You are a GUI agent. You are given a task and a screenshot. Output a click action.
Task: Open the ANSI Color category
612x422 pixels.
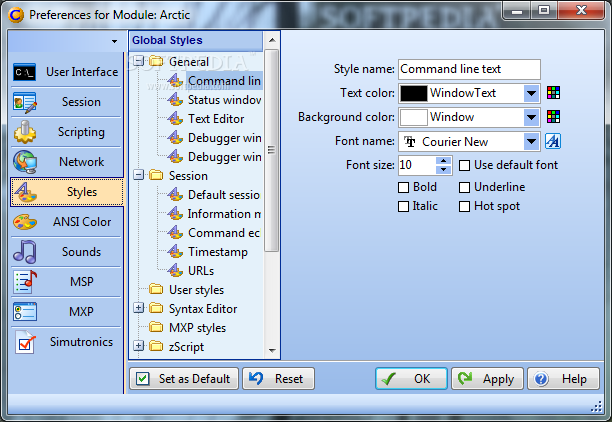67,222
